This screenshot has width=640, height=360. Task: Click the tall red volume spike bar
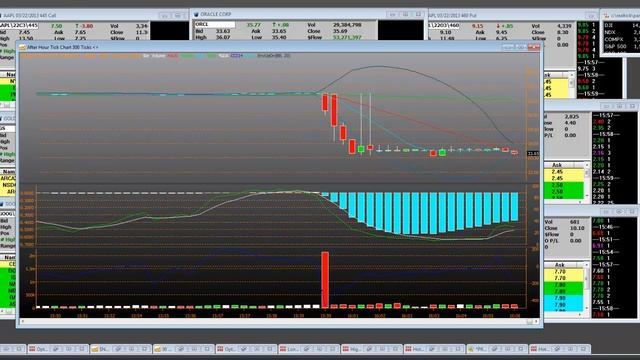click(x=325, y=280)
